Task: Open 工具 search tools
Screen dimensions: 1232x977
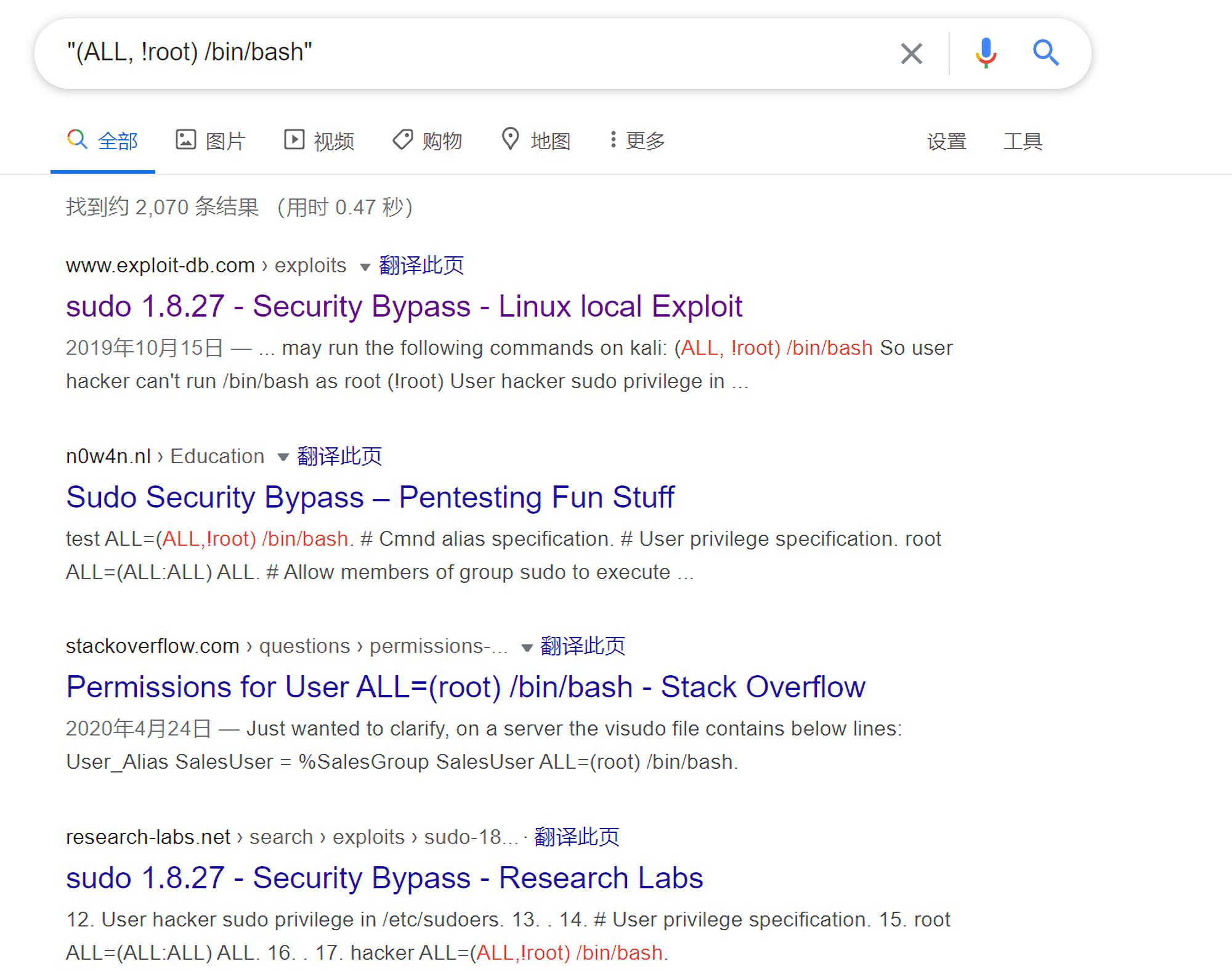Action: [1023, 141]
